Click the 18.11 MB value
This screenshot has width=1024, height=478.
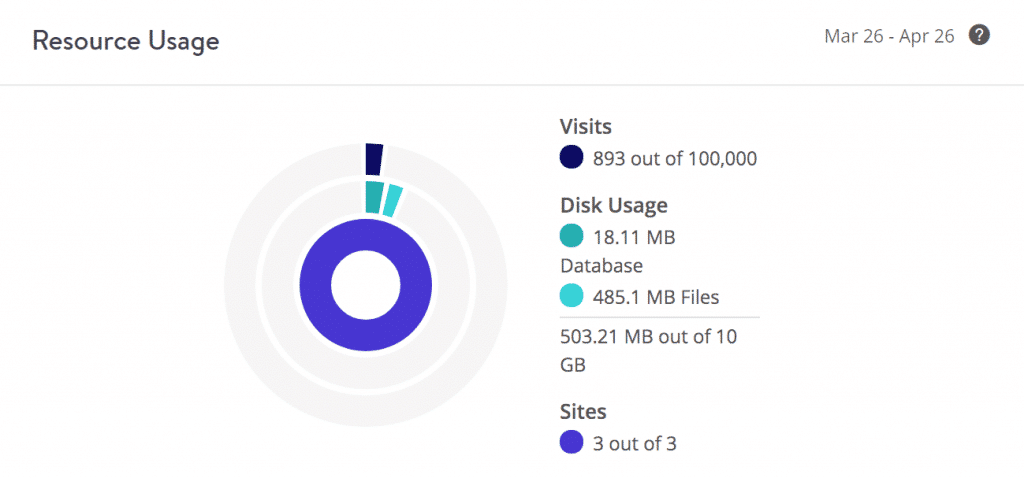[634, 237]
